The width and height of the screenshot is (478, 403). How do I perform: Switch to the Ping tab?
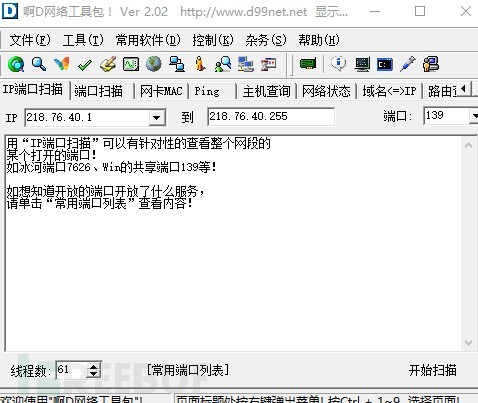[x=207, y=91]
